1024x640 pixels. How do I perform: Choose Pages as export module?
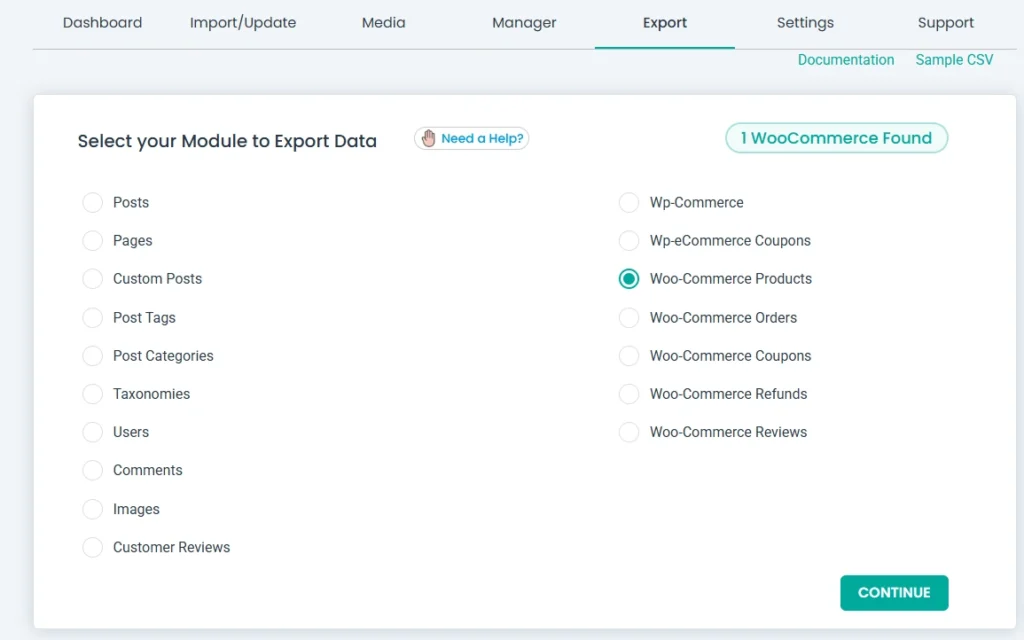(x=93, y=241)
